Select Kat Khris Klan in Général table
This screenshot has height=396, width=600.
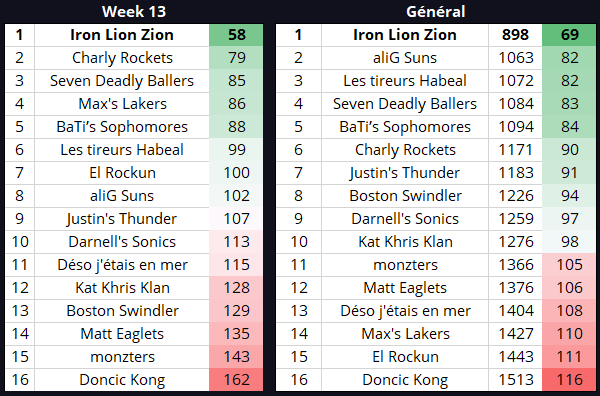coord(405,241)
